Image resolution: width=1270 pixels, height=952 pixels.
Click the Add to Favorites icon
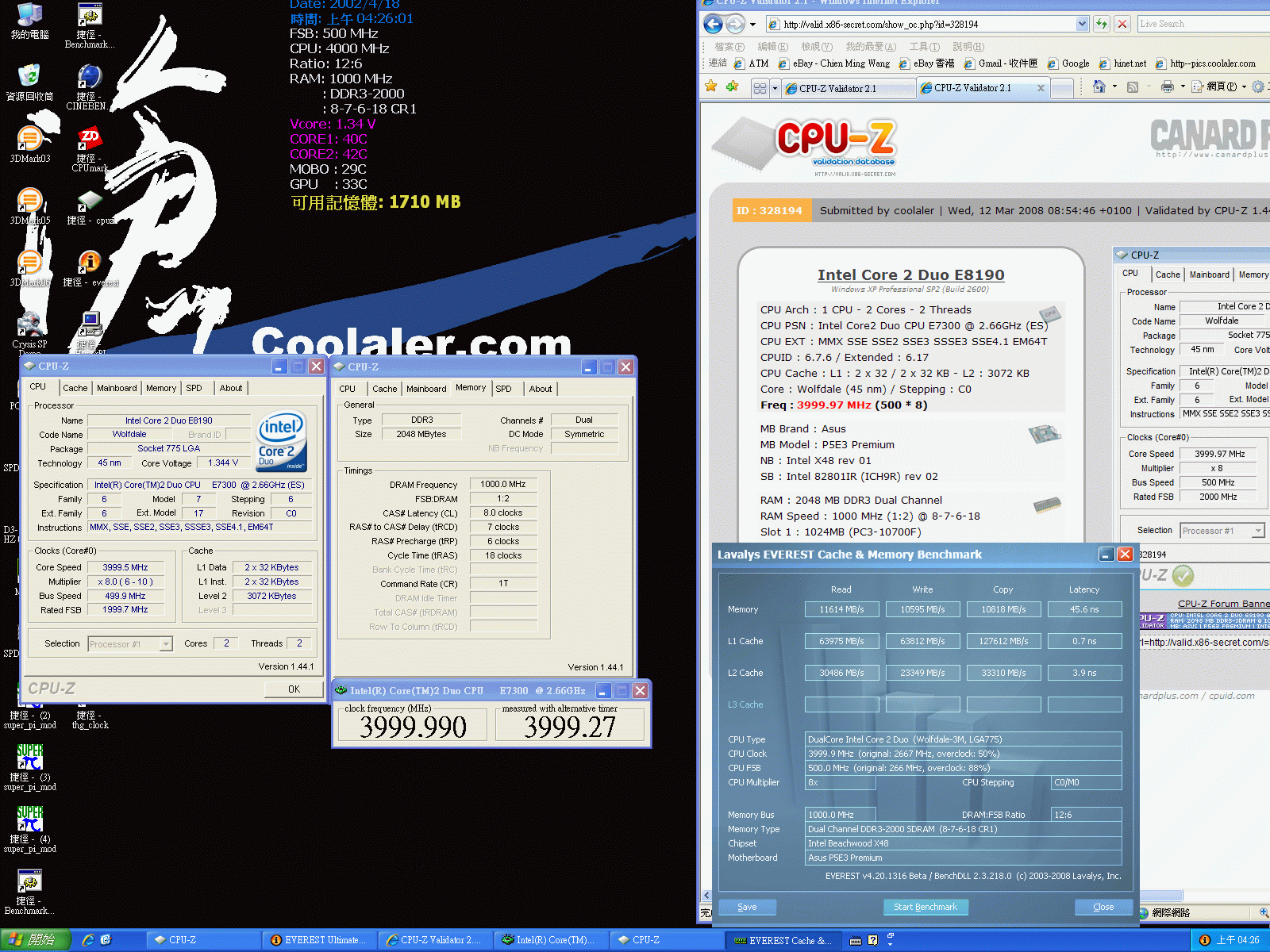[732, 86]
